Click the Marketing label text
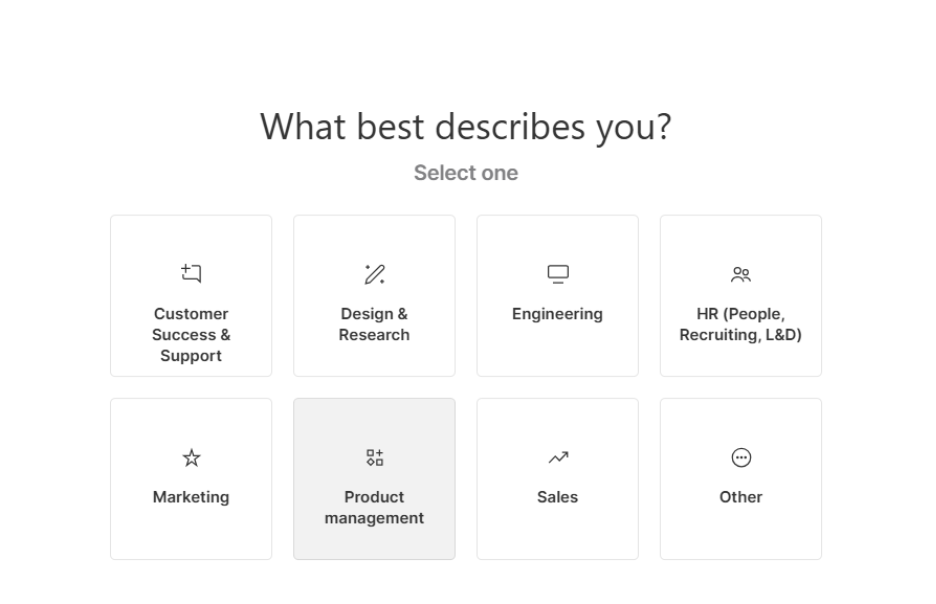The width and height of the screenshot is (936, 604). 191,497
